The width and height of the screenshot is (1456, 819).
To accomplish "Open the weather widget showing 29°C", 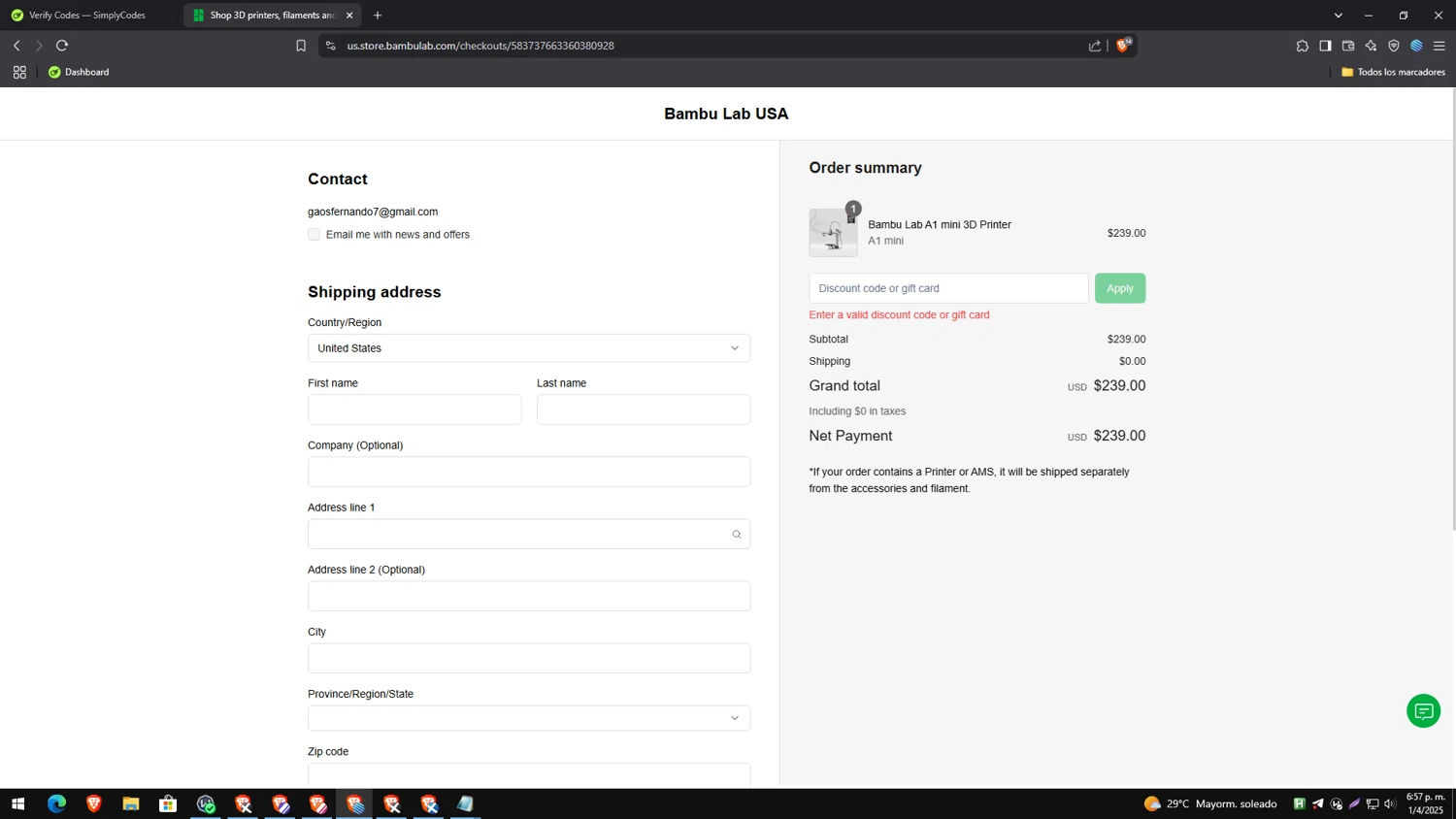I will pyautogui.click(x=1210, y=803).
